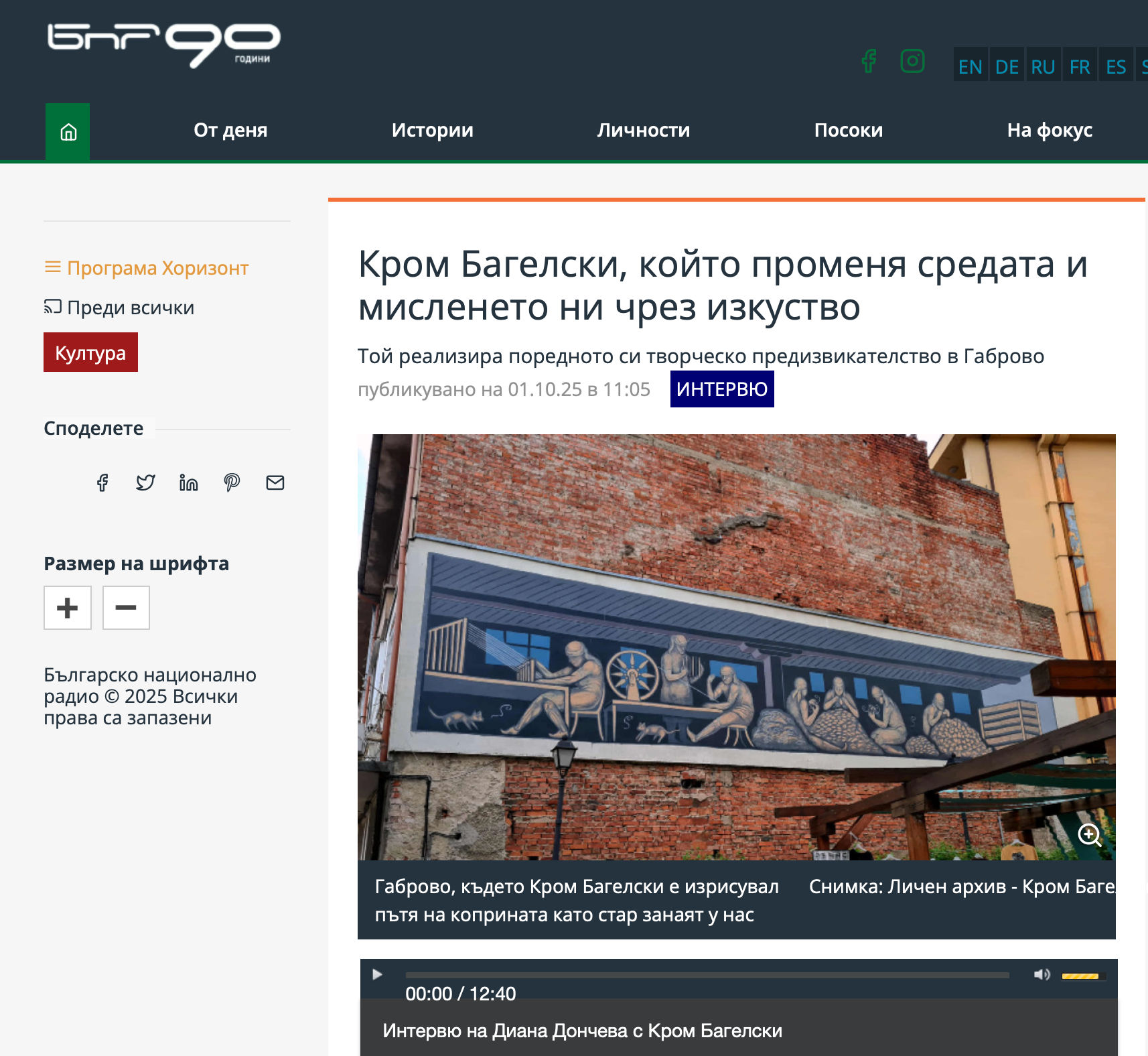The height and width of the screenshot is (1056, 1148).
Task: Share article on Twitter
Action: click(145, 482)
